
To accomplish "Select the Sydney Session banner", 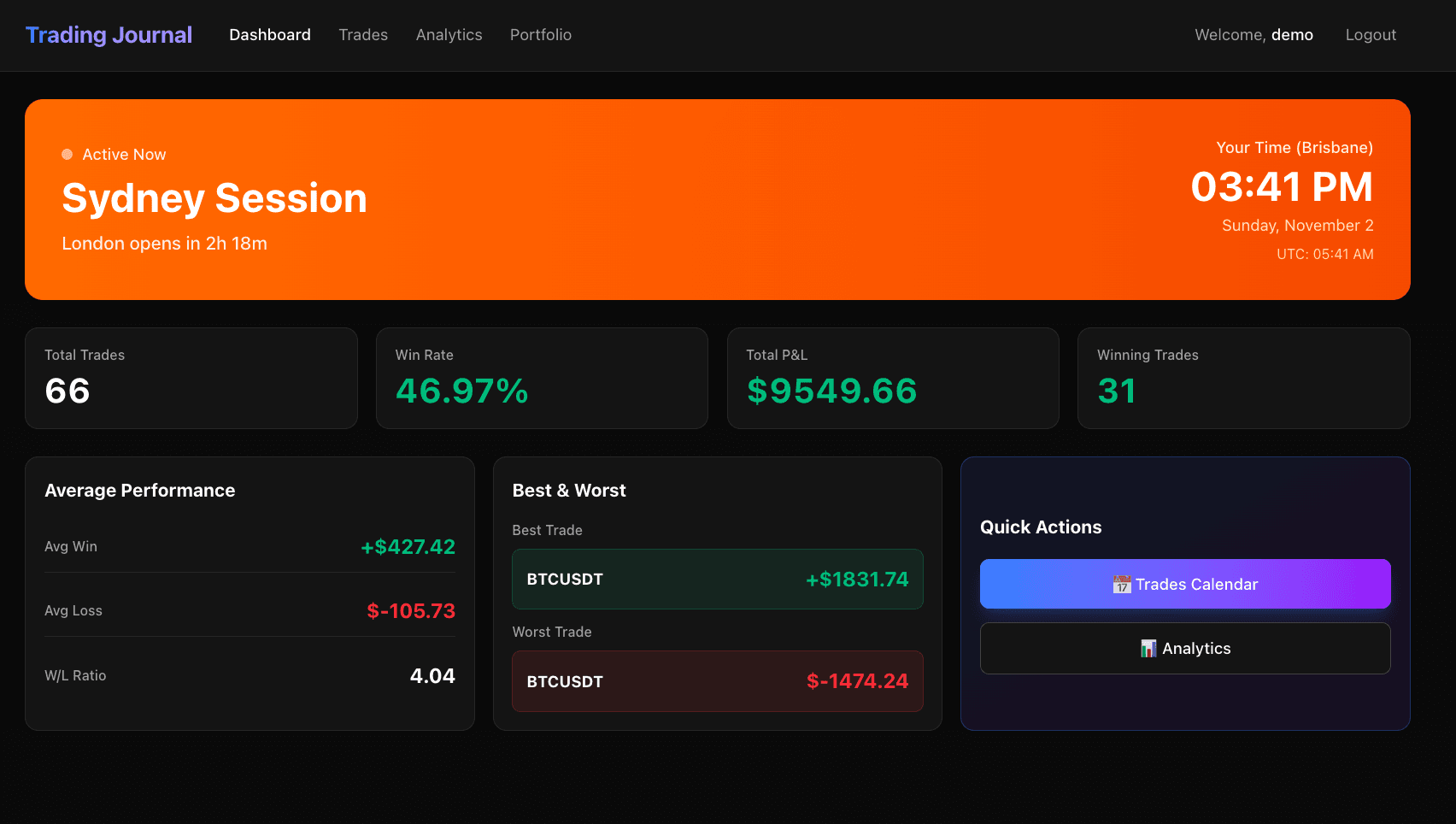I will click(718, 198).
